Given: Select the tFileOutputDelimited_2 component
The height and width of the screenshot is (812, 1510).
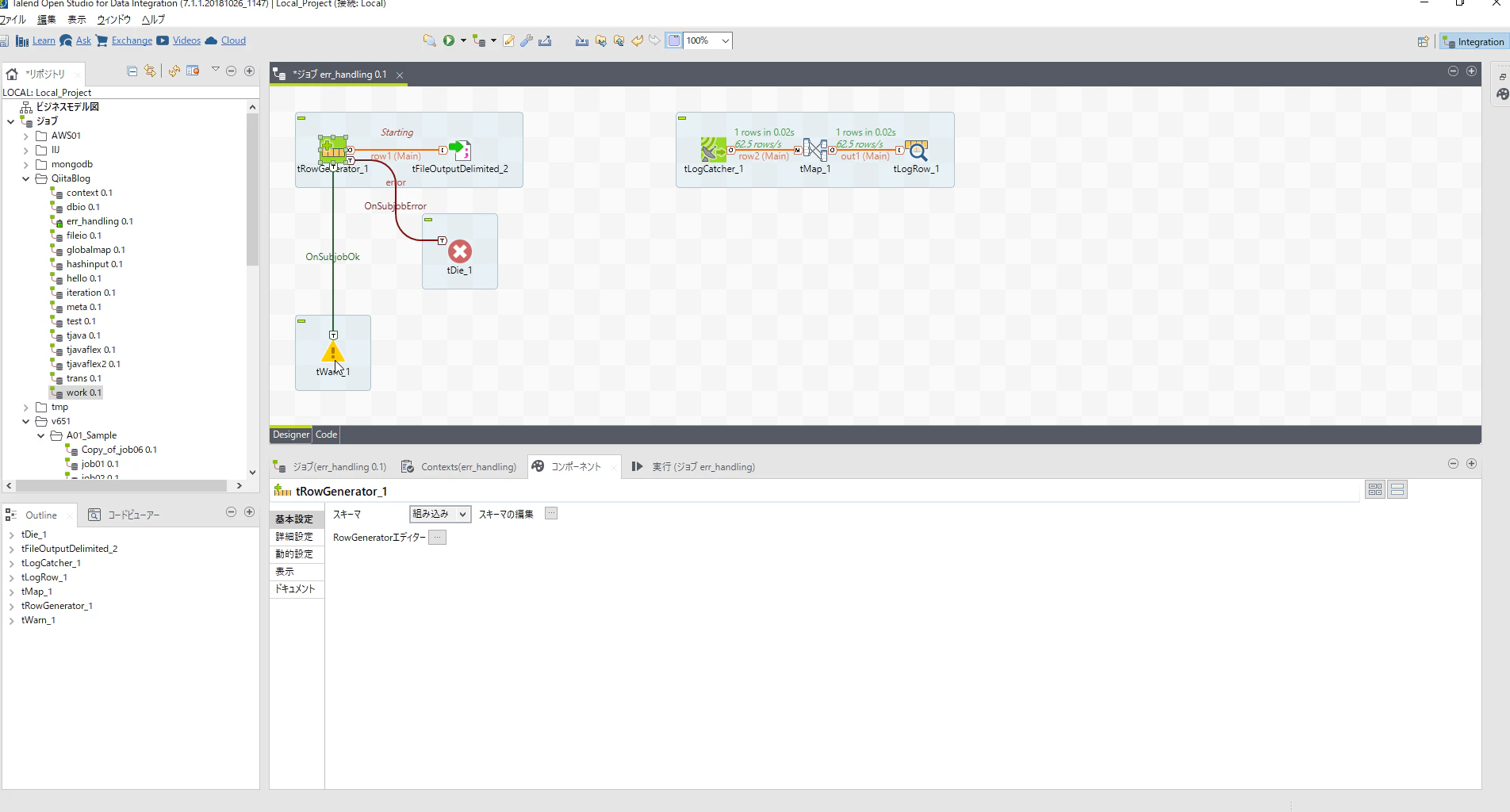Looking at the screenshot, I should pos(460,149).
